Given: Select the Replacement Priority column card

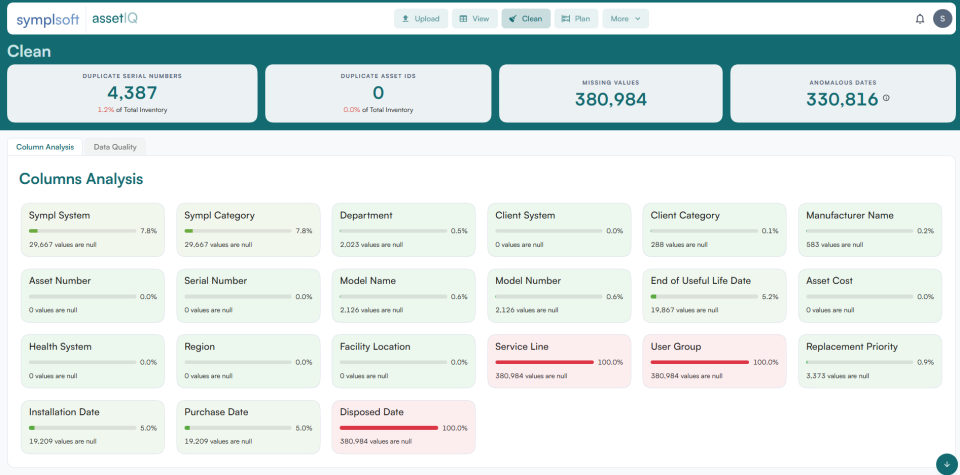Looking at the screenshot, I should [x=870, y=361].
